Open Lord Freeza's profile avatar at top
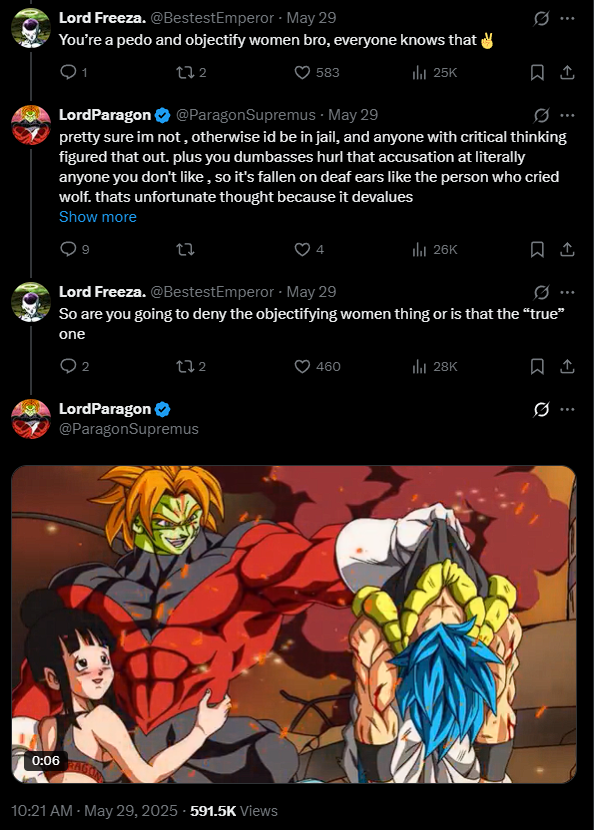 point(31,28)
